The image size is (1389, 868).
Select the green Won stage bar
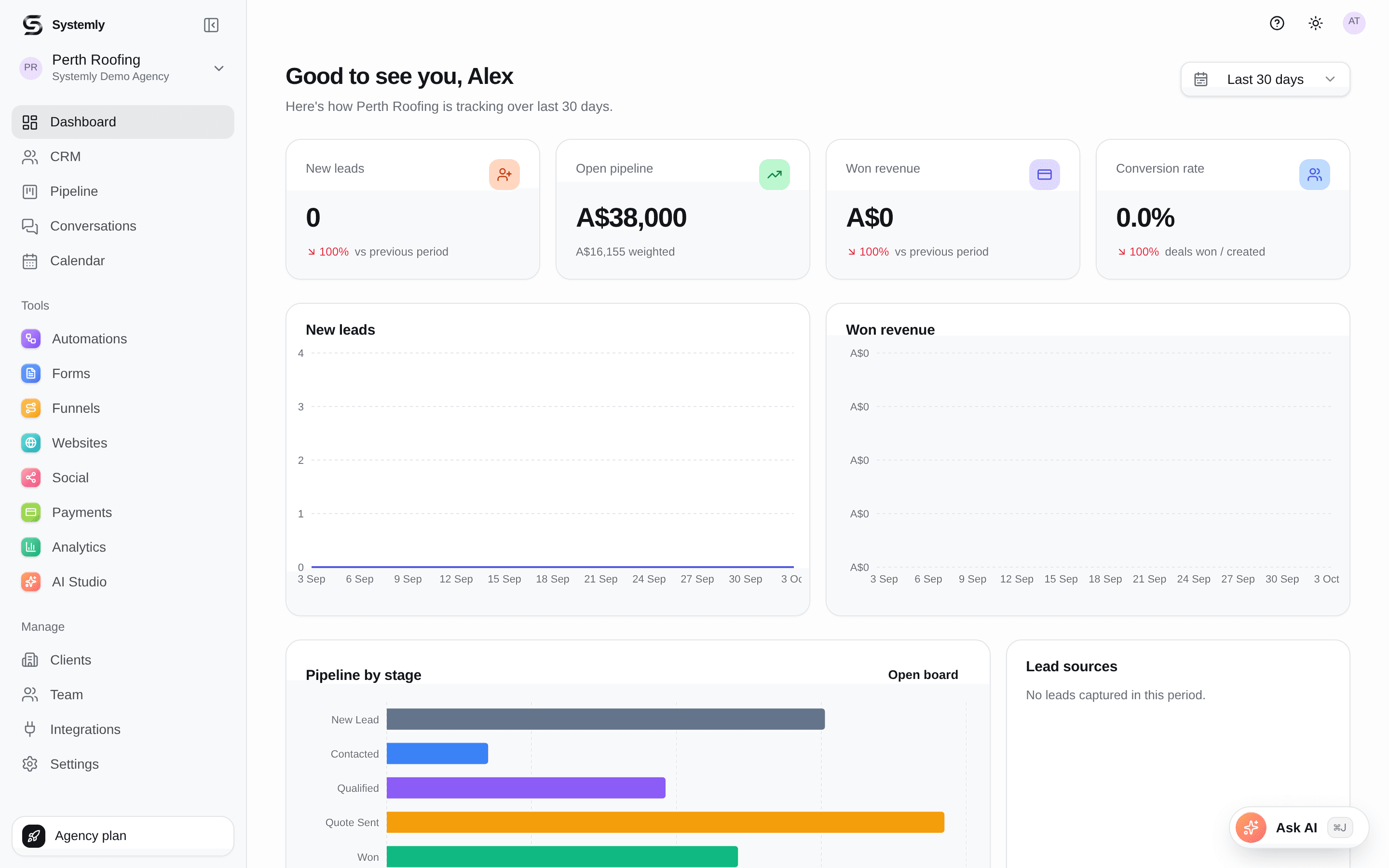pos(562,857)
